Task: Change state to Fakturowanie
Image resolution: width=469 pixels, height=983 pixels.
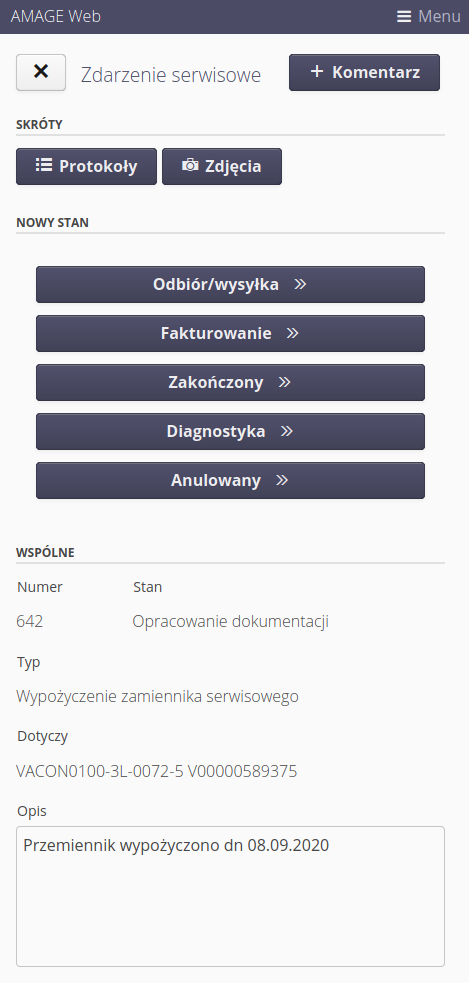Action: coord(231,333)
